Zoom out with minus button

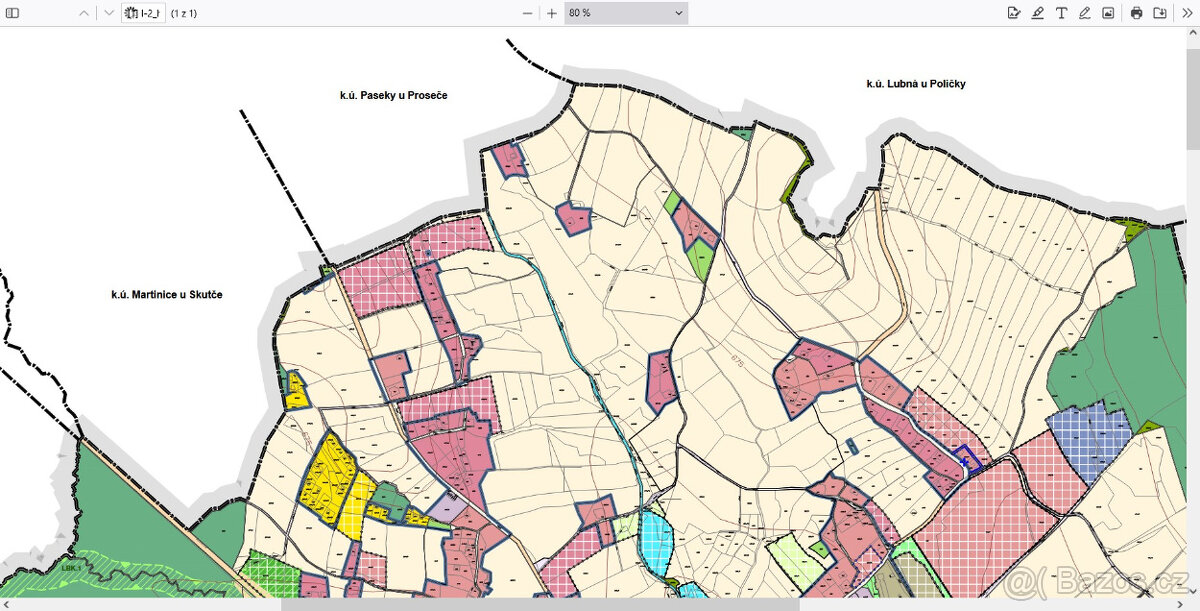528,13
